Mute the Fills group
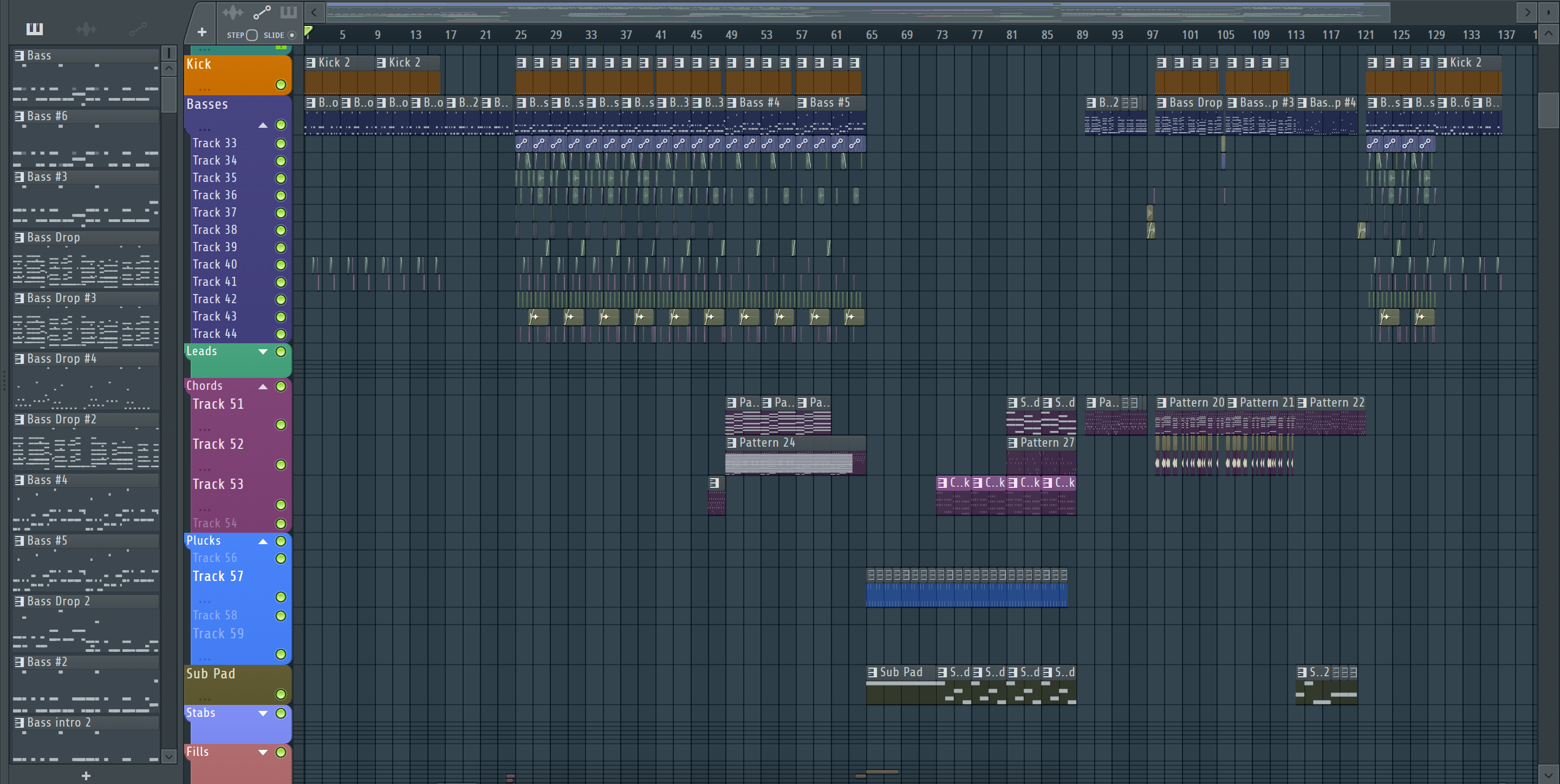 coord(281,752)
